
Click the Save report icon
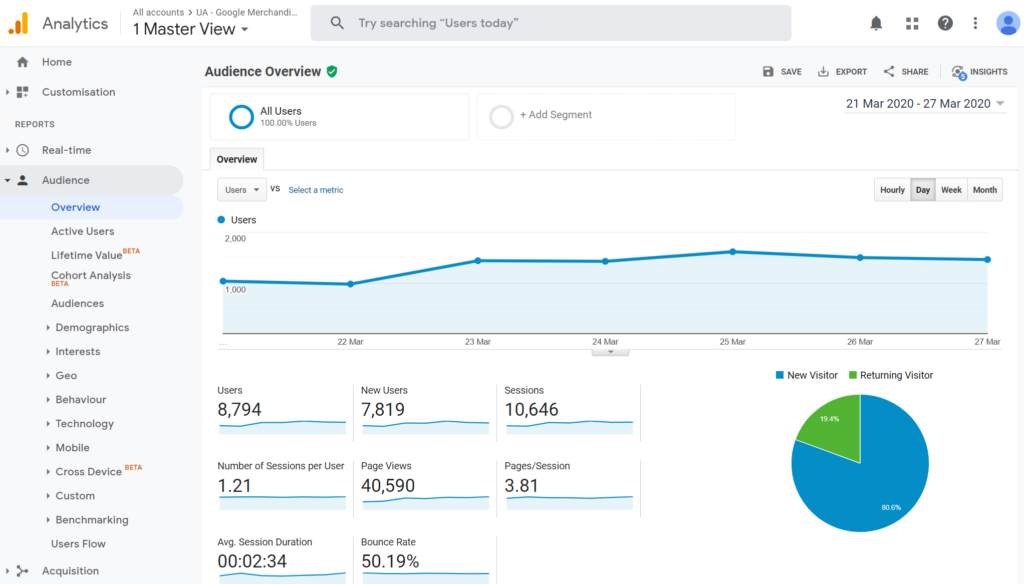(768, 72)
